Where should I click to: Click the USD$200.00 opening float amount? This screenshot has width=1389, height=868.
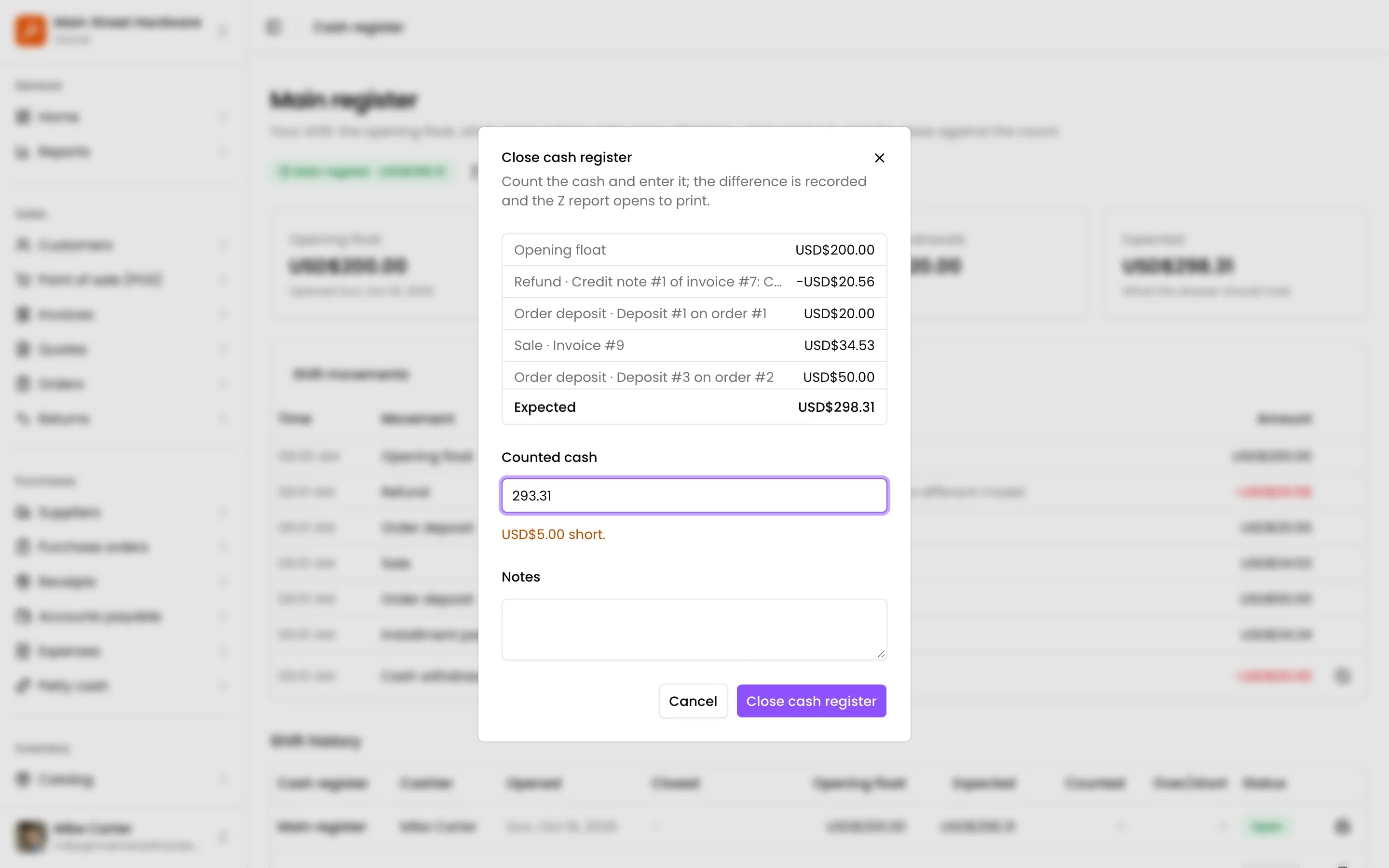[834, 250]
